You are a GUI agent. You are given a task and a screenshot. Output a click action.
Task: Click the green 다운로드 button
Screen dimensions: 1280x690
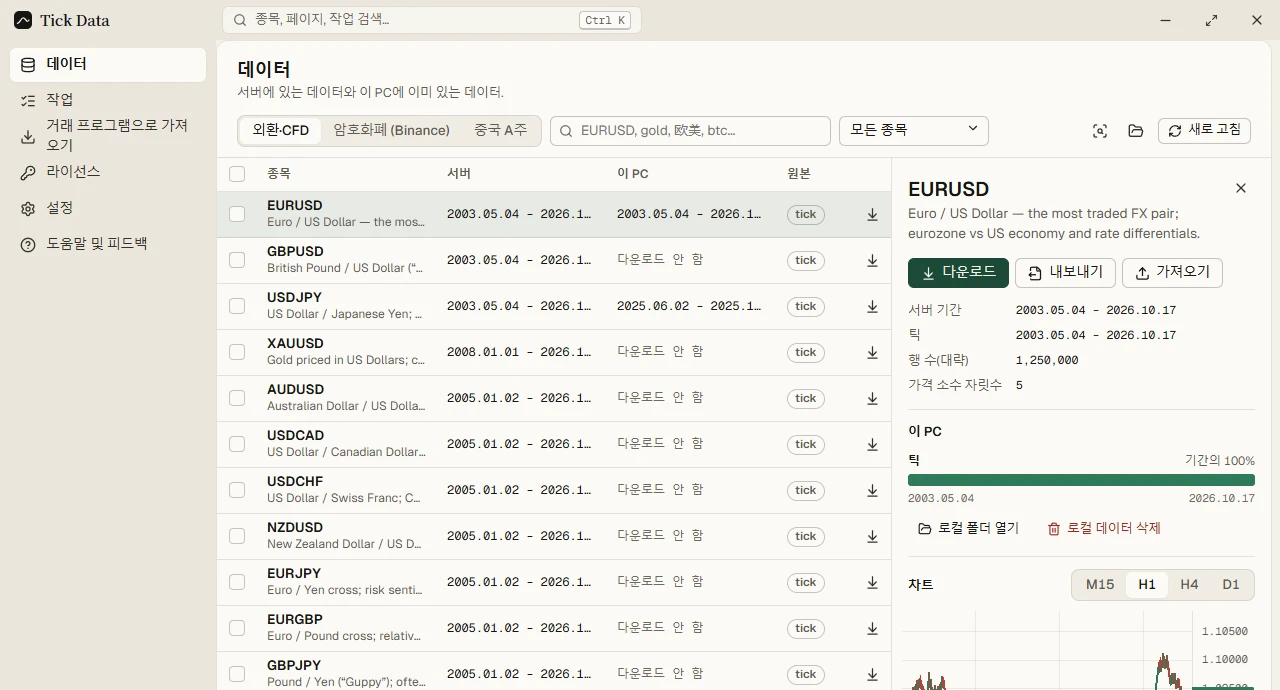(x=958, y=273)
